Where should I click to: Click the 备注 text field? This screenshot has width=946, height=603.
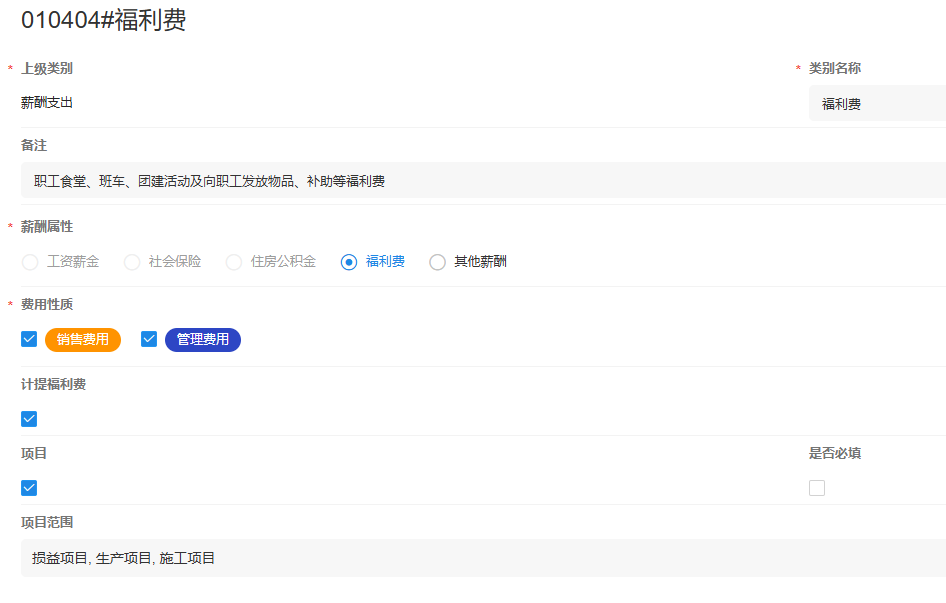(480, 181)
